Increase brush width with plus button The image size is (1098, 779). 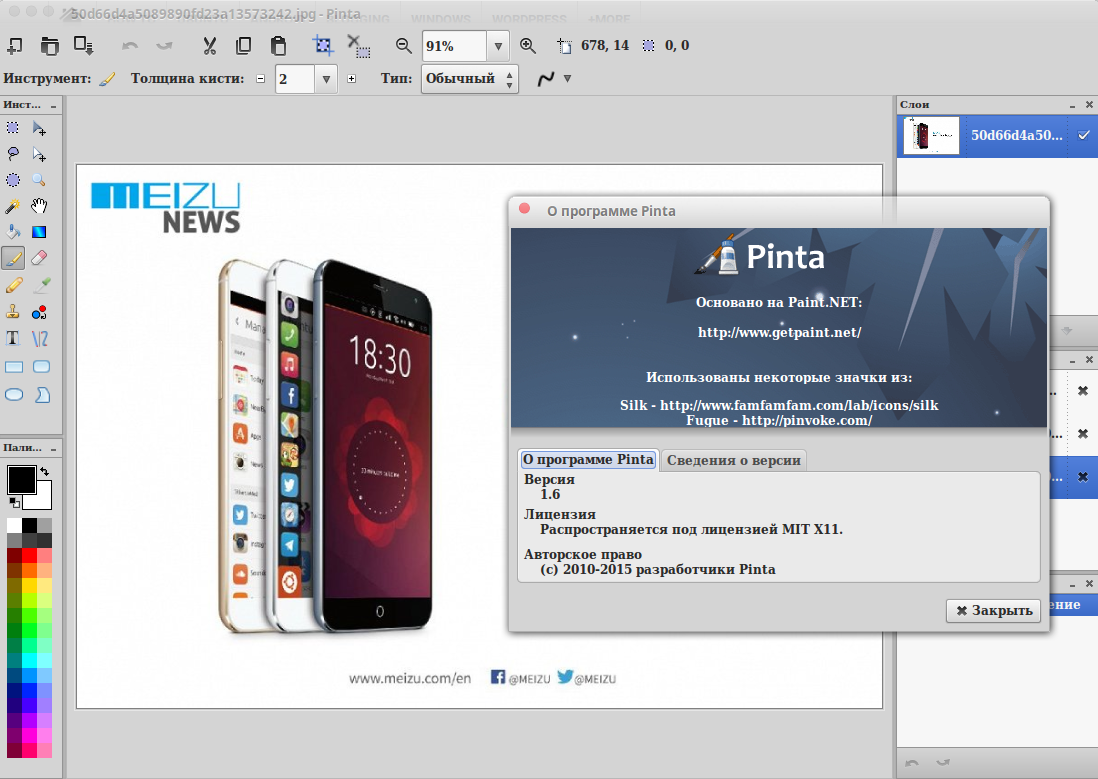[x=352, y=79]
